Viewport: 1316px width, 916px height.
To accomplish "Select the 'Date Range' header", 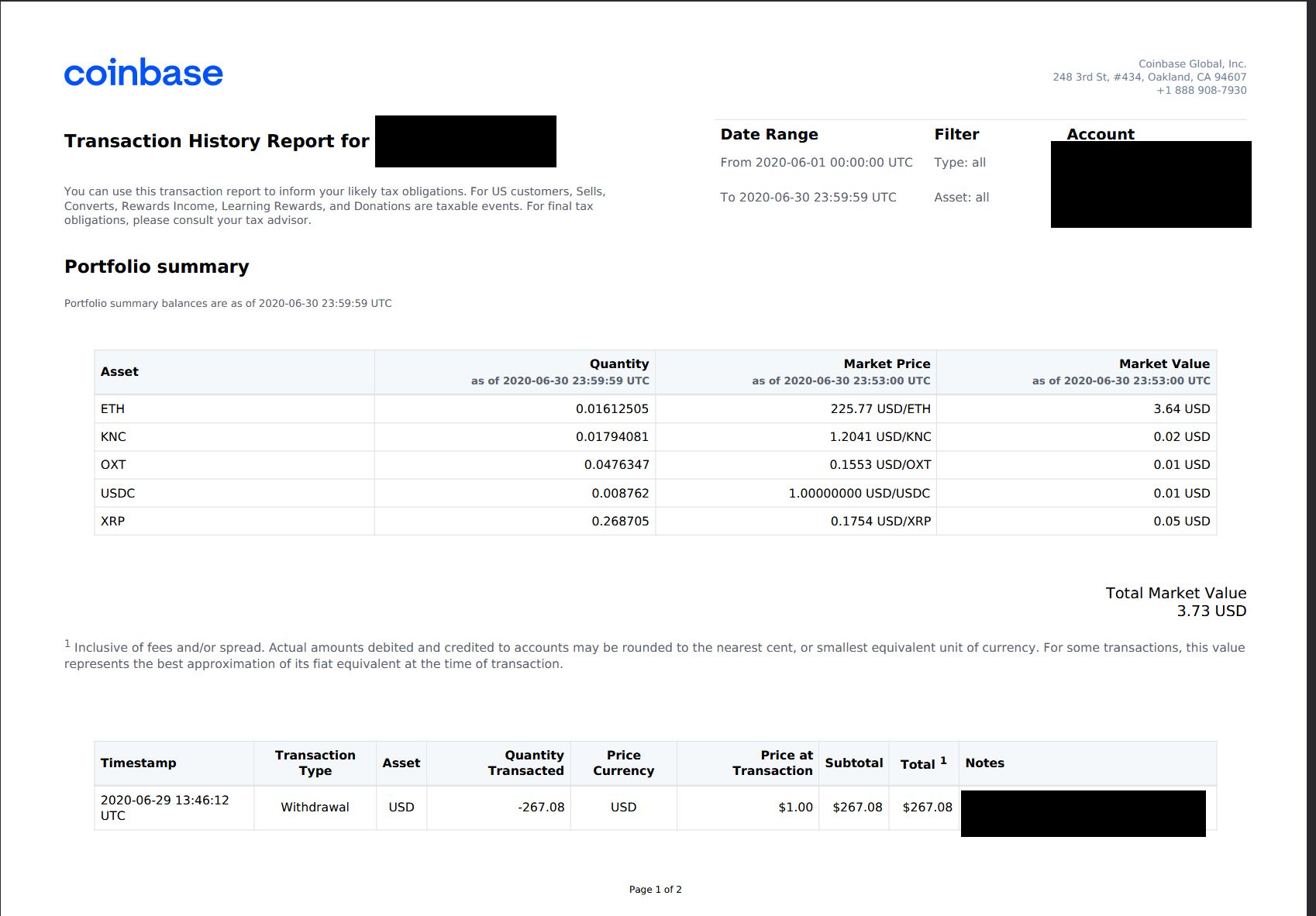I will click(769, 134).
